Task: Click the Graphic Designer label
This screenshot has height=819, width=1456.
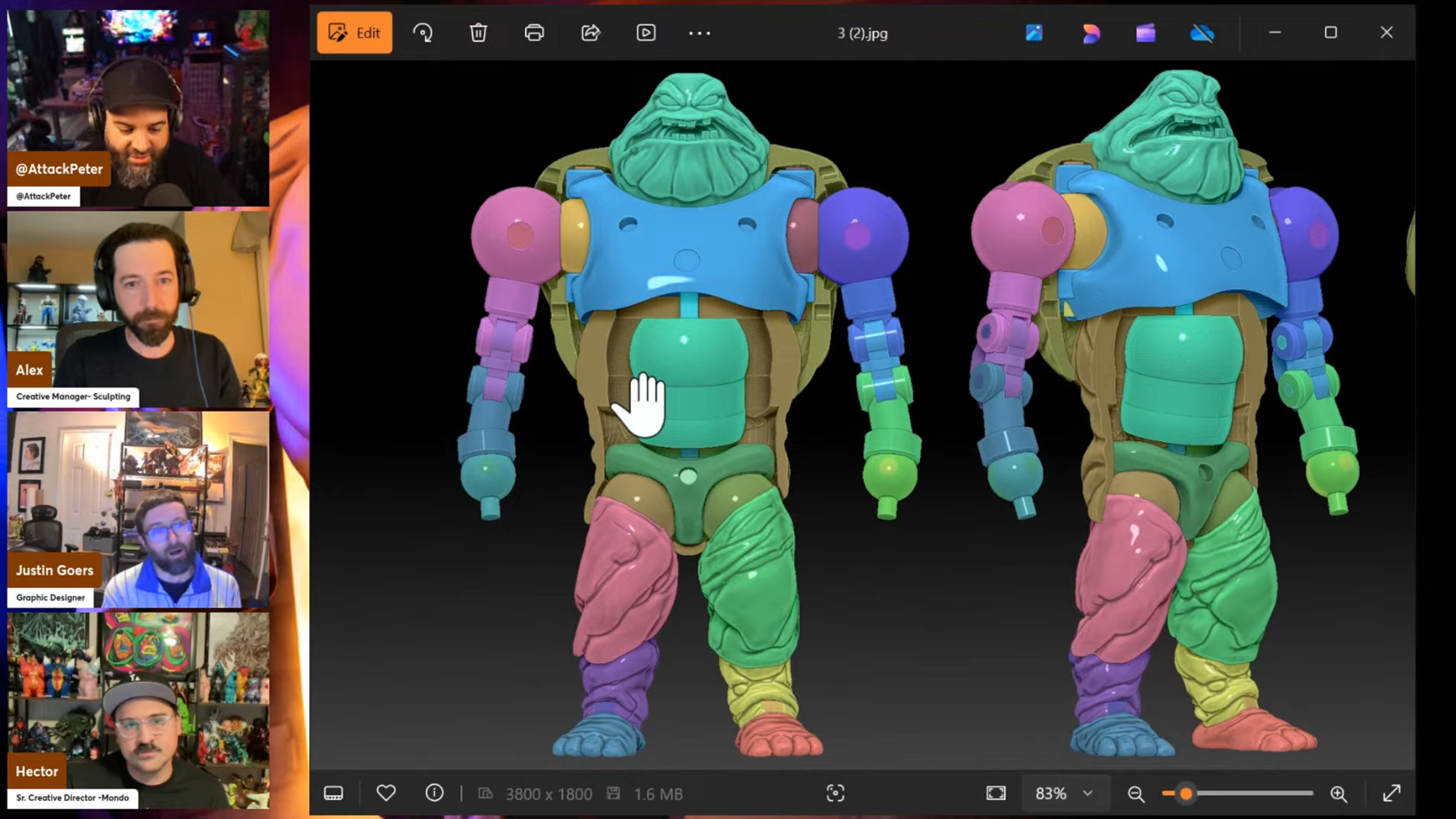Action: (51, 598)
